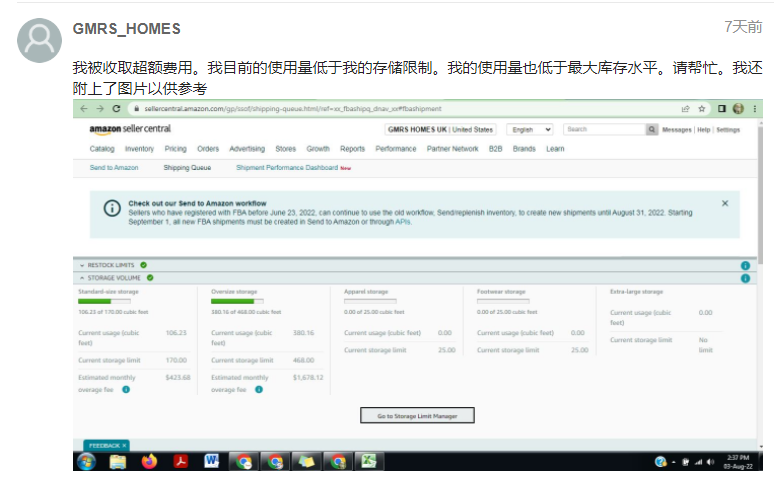Click the Amazon Seller Central logo

[x=130, y=129]
